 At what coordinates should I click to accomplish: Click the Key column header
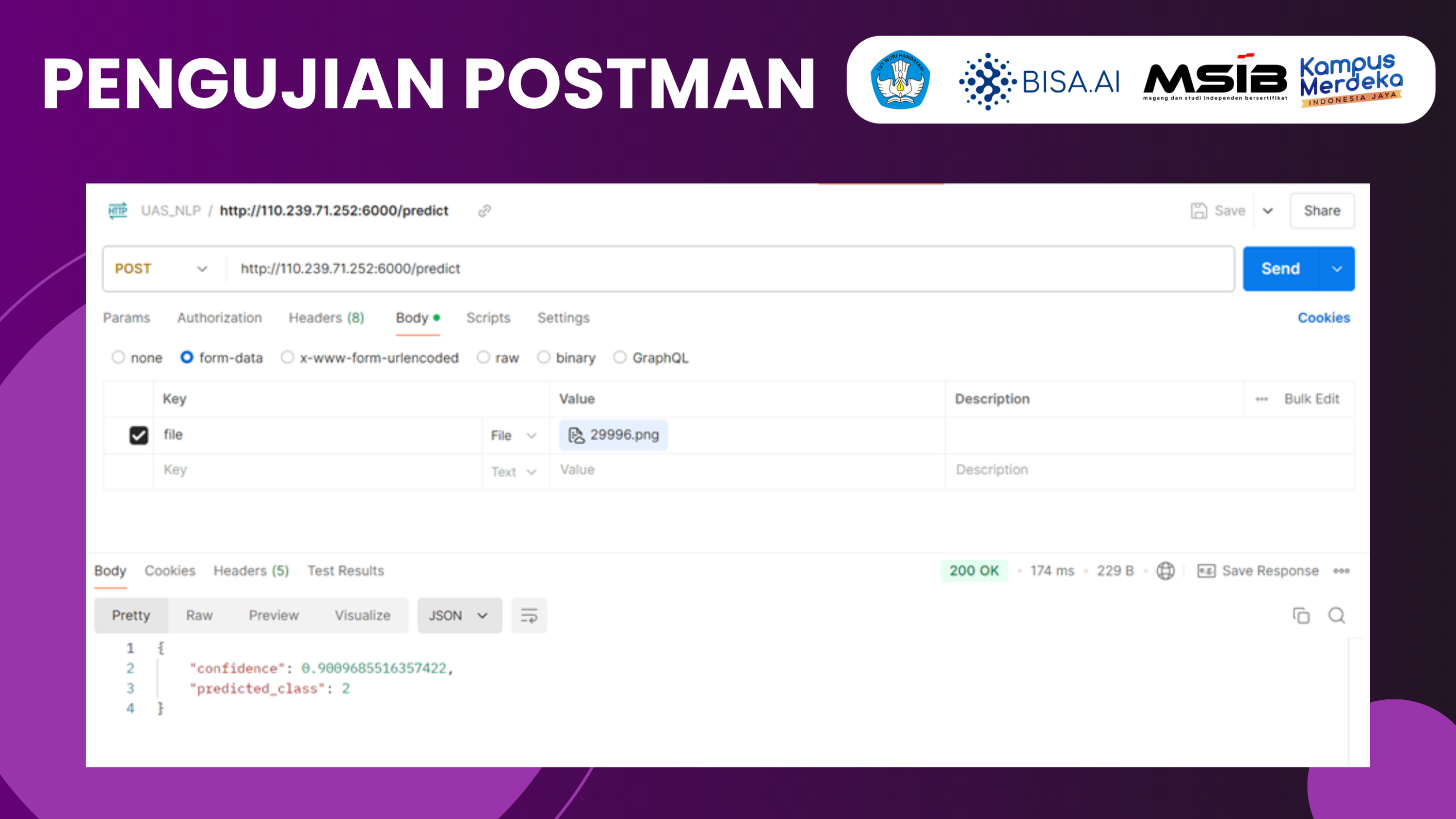coord(175,399)
